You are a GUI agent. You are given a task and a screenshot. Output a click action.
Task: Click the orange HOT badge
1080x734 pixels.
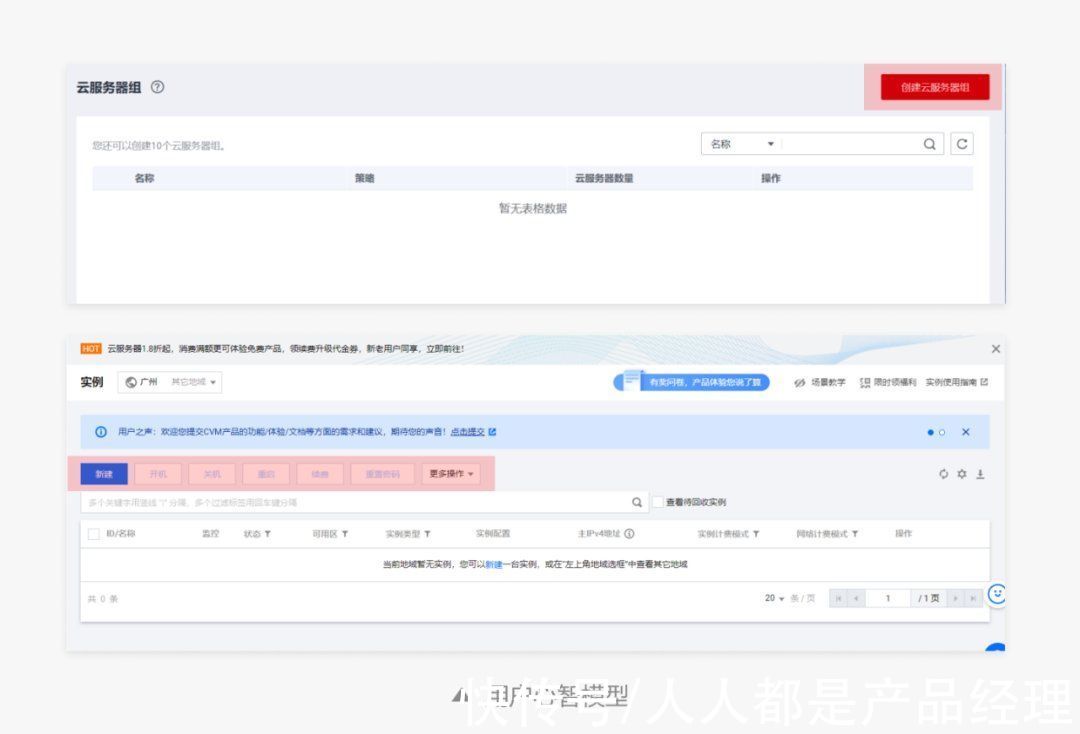click(91, 348)
